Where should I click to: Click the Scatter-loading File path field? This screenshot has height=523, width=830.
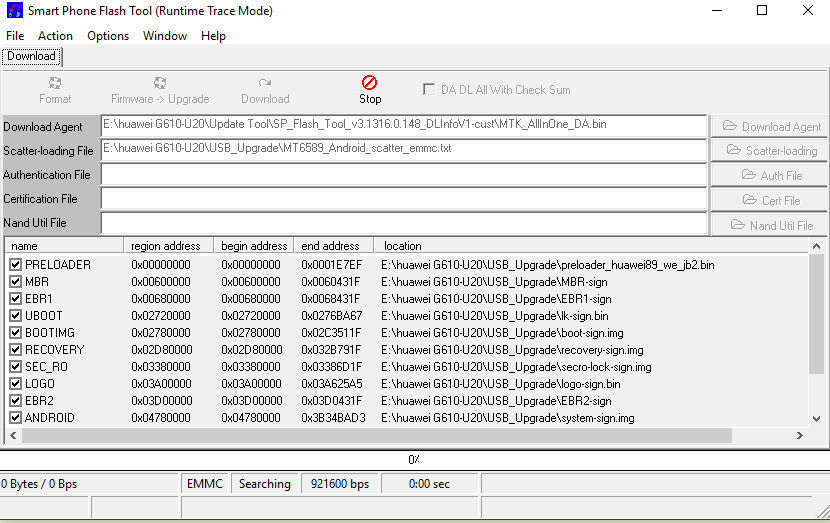404,150
